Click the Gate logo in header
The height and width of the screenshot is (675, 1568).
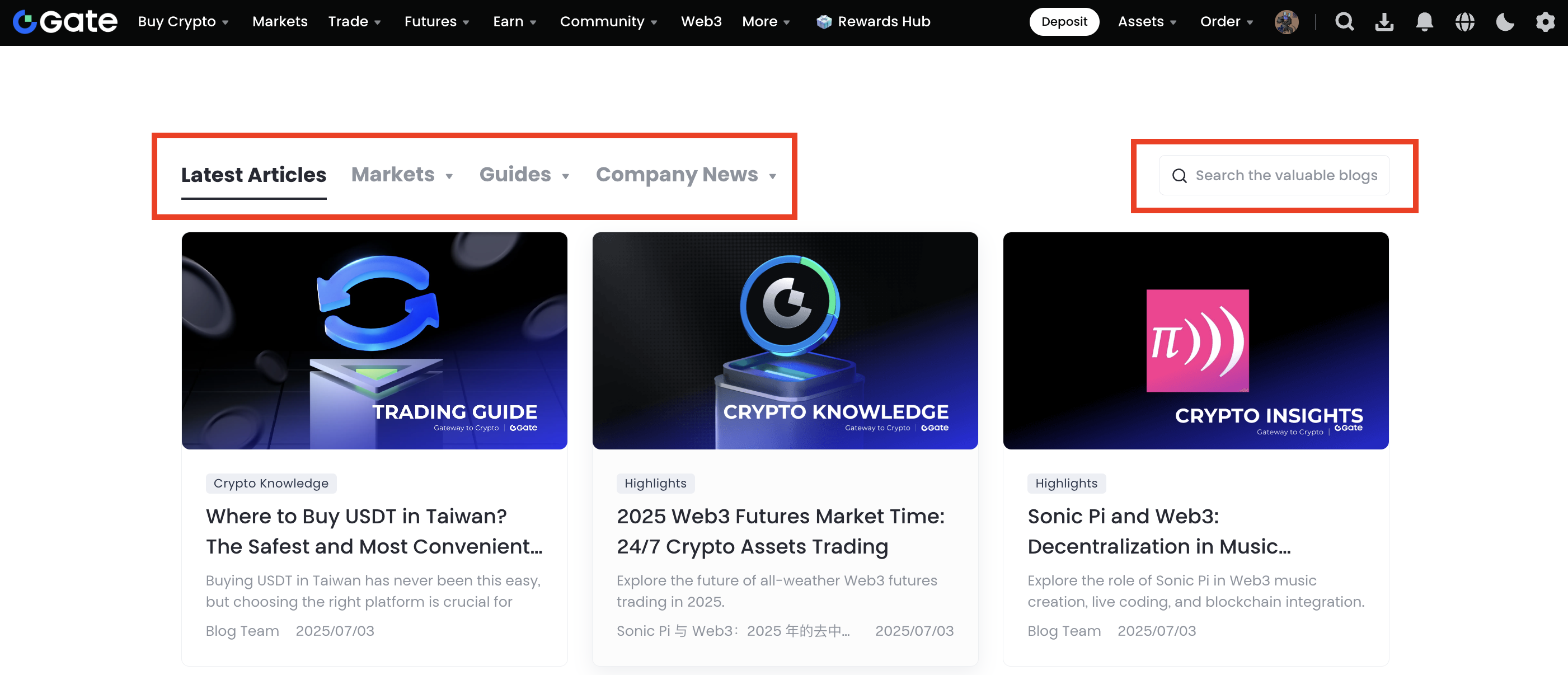65,22
